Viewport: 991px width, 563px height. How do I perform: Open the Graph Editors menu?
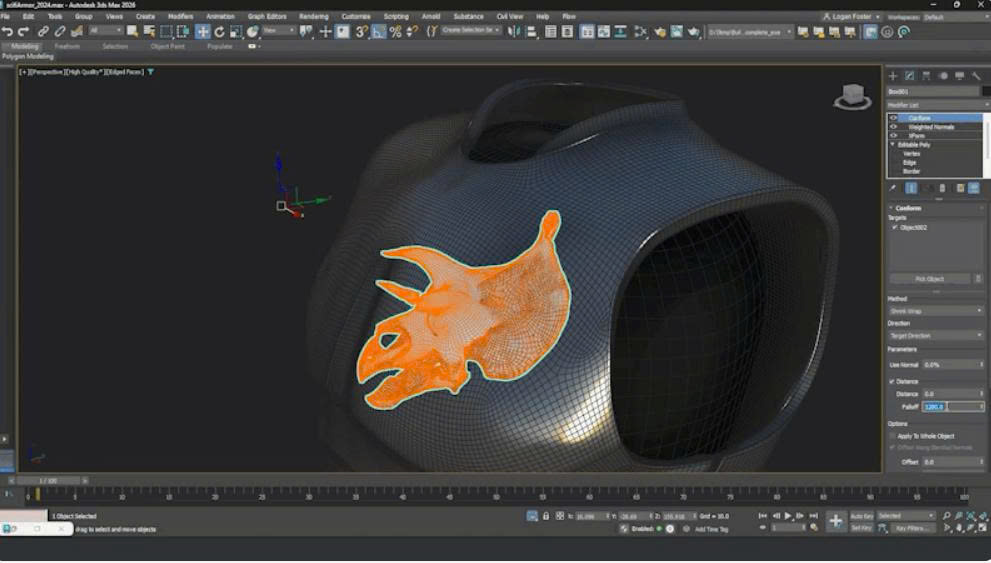[267, 16]
